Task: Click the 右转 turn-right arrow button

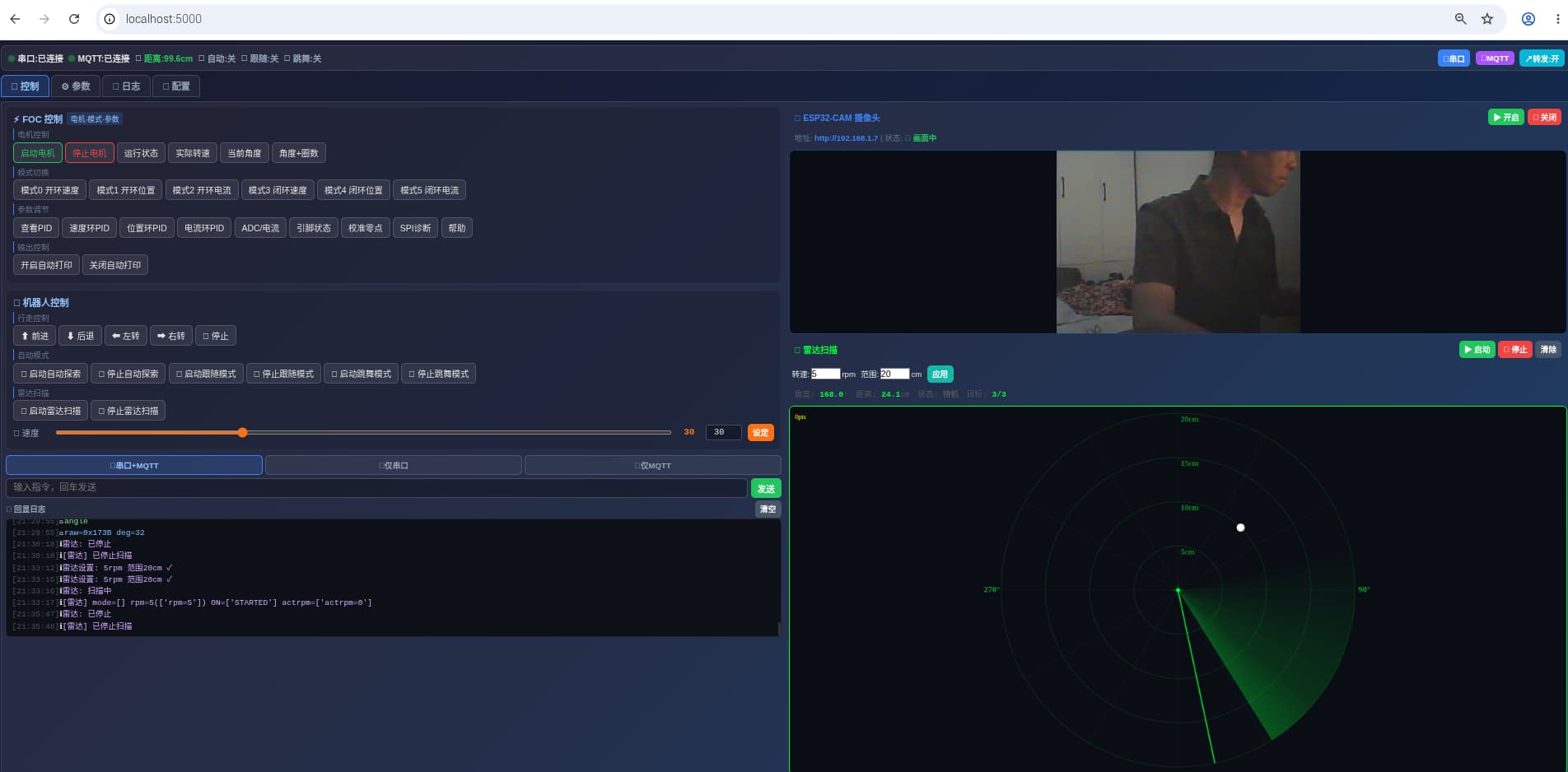Action: click(x=171, y=336)
